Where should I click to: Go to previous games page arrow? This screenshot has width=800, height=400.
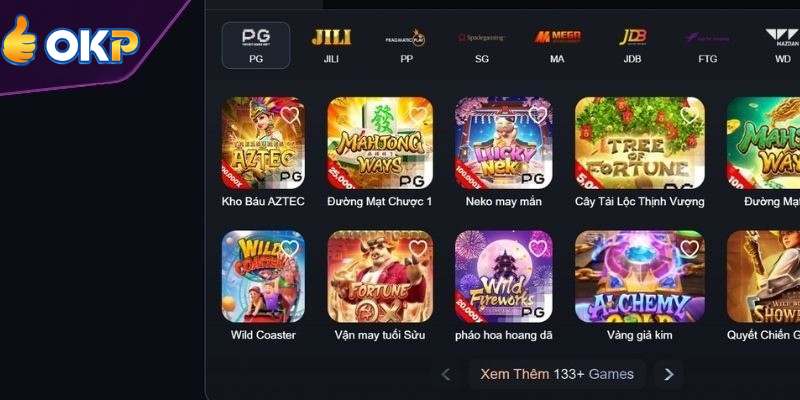tap(445, 374)
